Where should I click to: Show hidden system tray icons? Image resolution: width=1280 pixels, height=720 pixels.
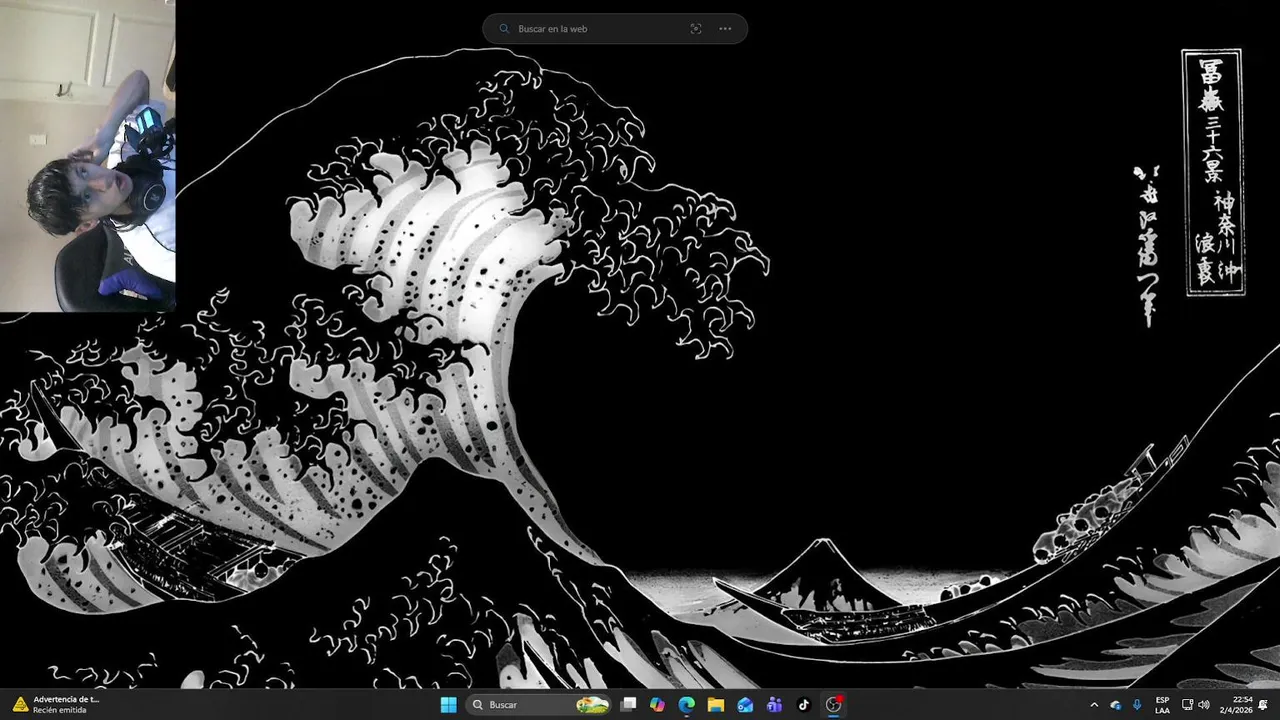tap(1093, 705)
